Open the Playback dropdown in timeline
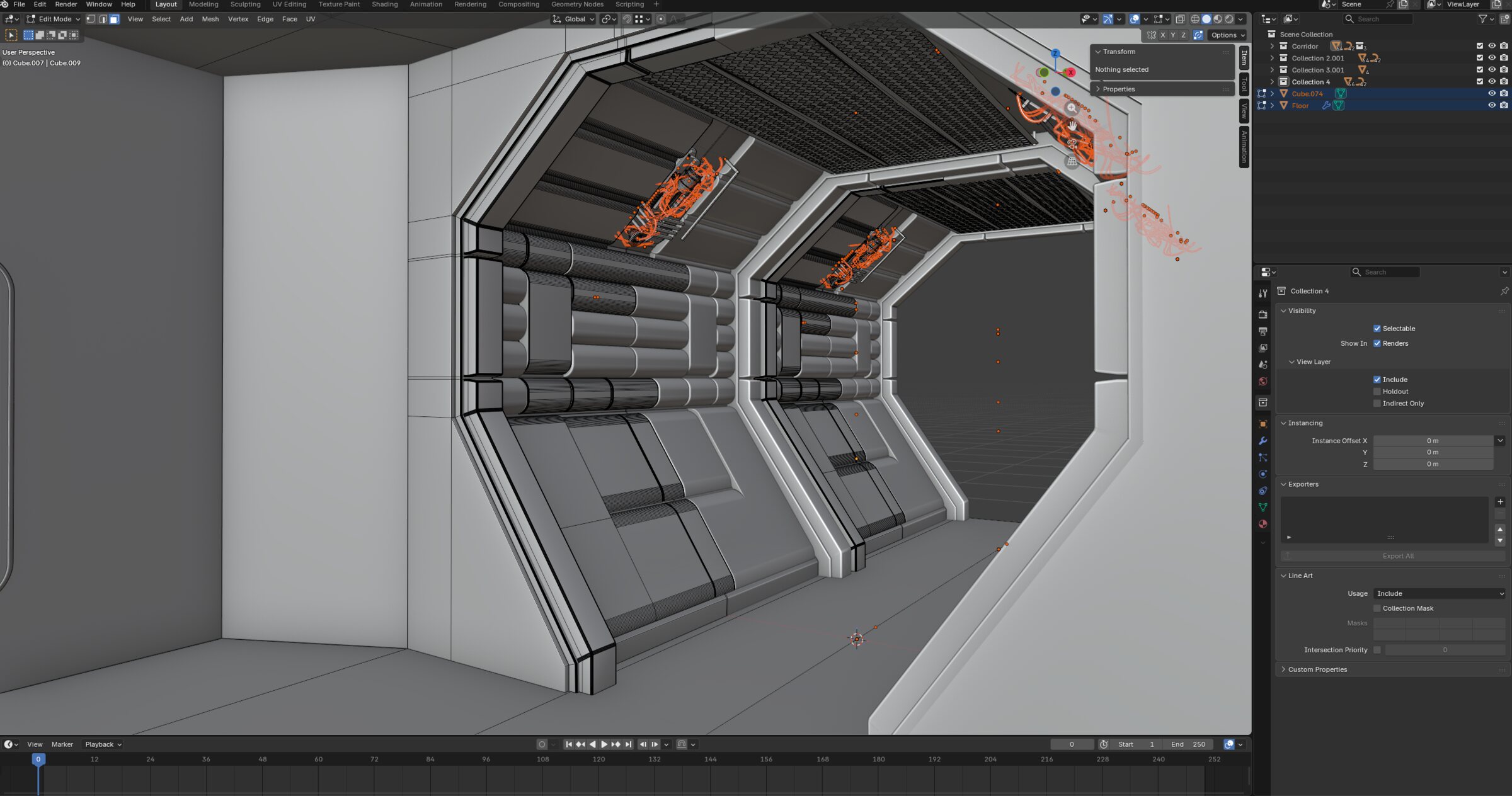1512x796 pixels. [103, 744]
